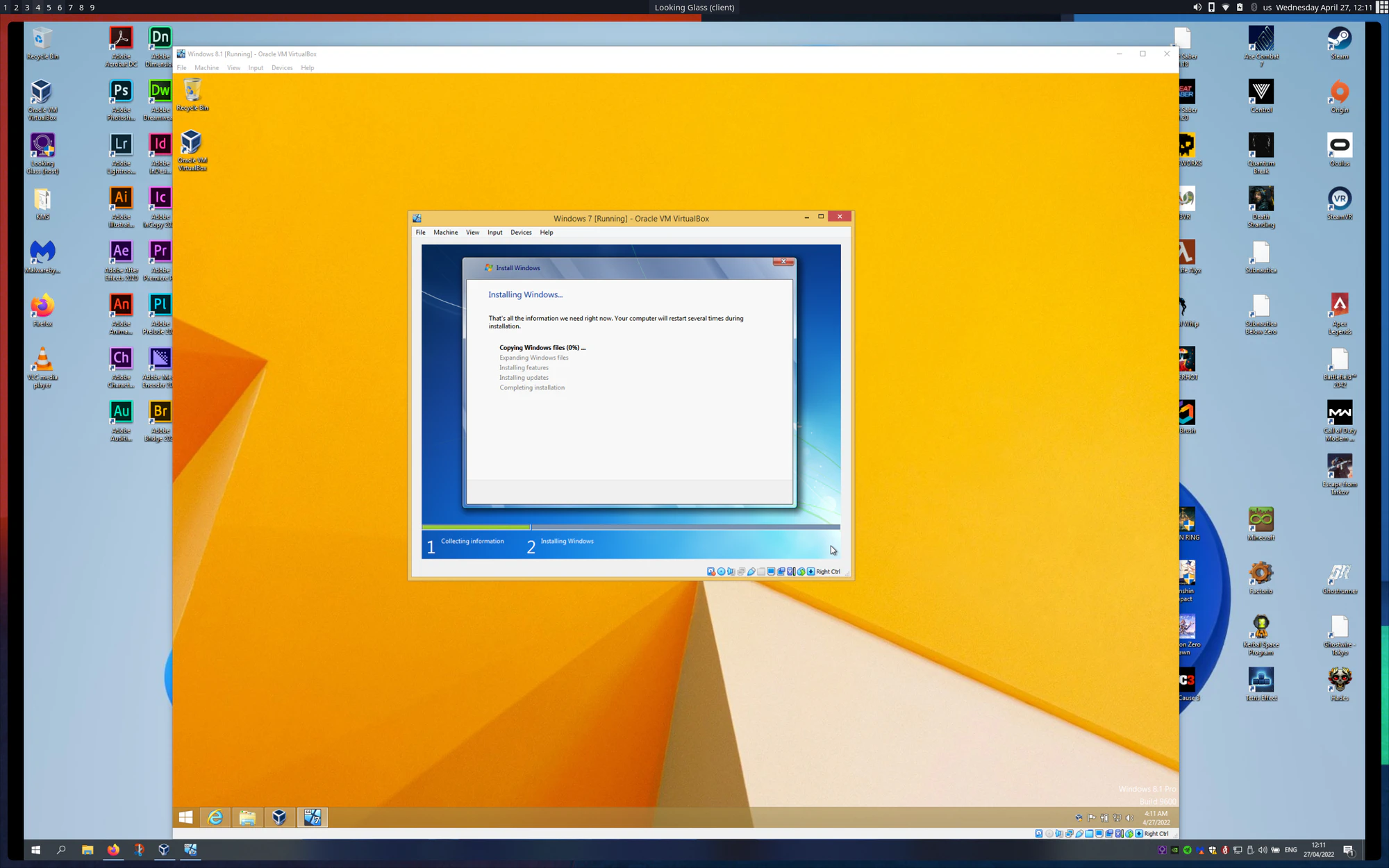Open the host notification center icon
The image size is (1389, 868).
(1348, 850)
